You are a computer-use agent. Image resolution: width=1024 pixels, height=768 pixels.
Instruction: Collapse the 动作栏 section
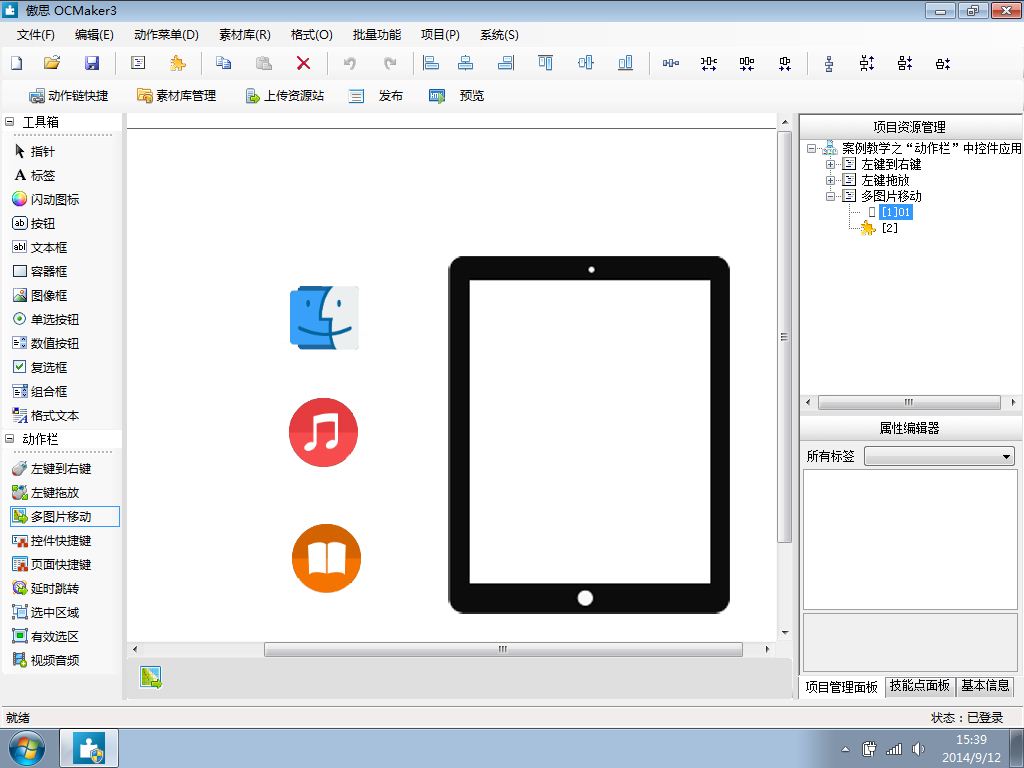point(10,439)
